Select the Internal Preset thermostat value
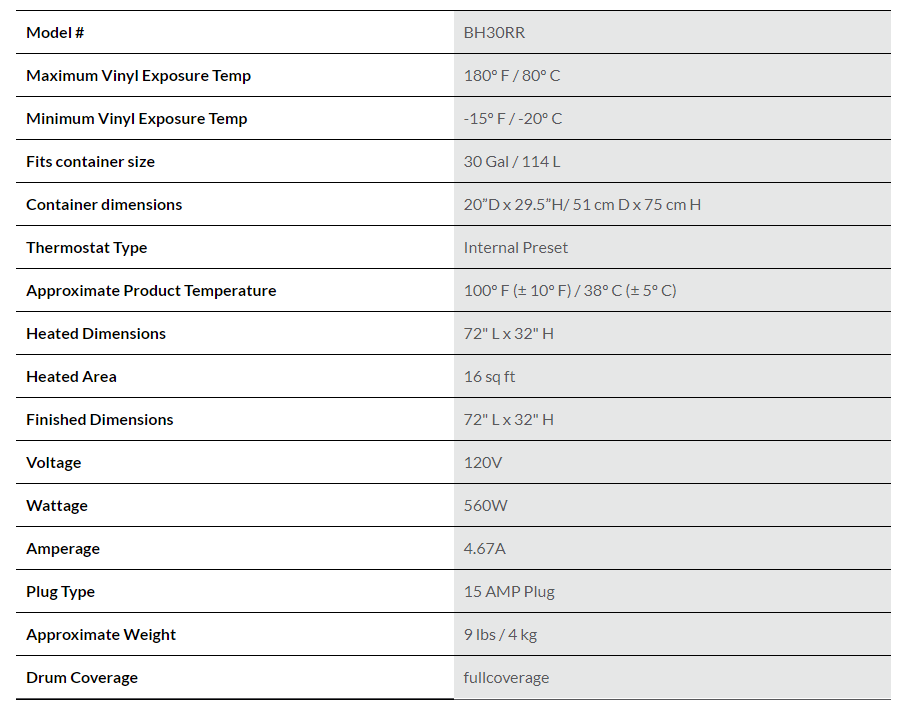The image size is (900, 713). (x=516, y=248)
